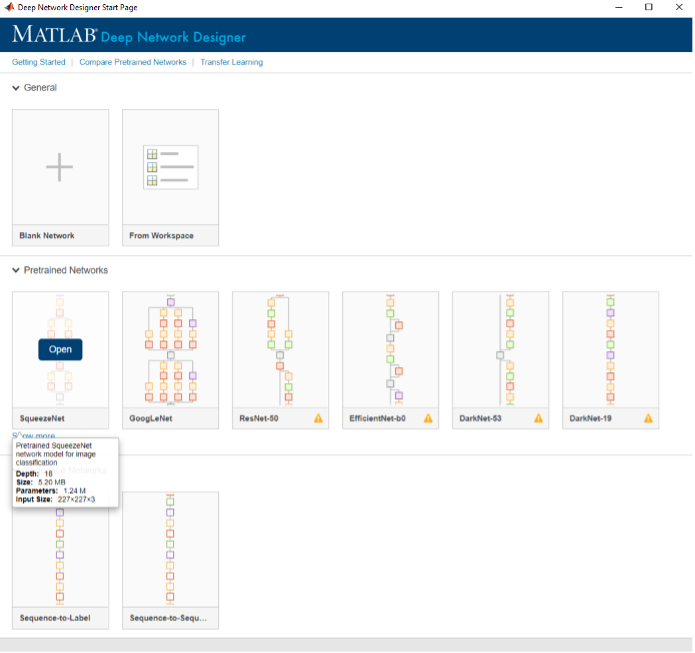Image resolution: width=695 pixels, height=653 pixels.
Task: Click the SqueezeNet label
Action: pyautogui.click(x=42, y=418)
